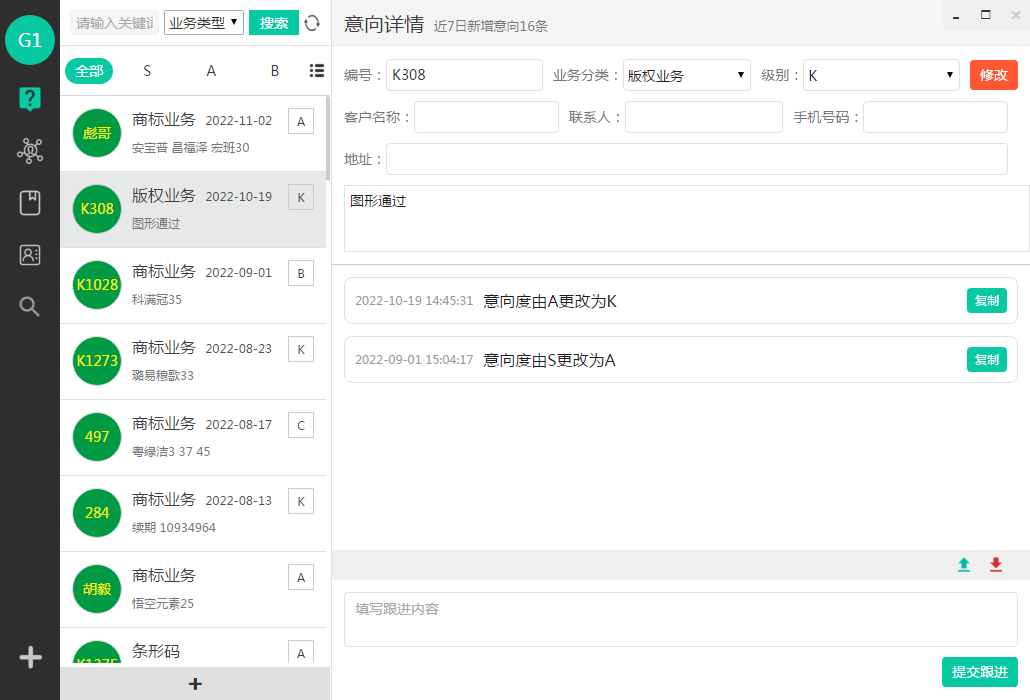This screenshot has height=700, width=1030.
Task: Open the bookmark page sidebar icon
Action: 30,203
